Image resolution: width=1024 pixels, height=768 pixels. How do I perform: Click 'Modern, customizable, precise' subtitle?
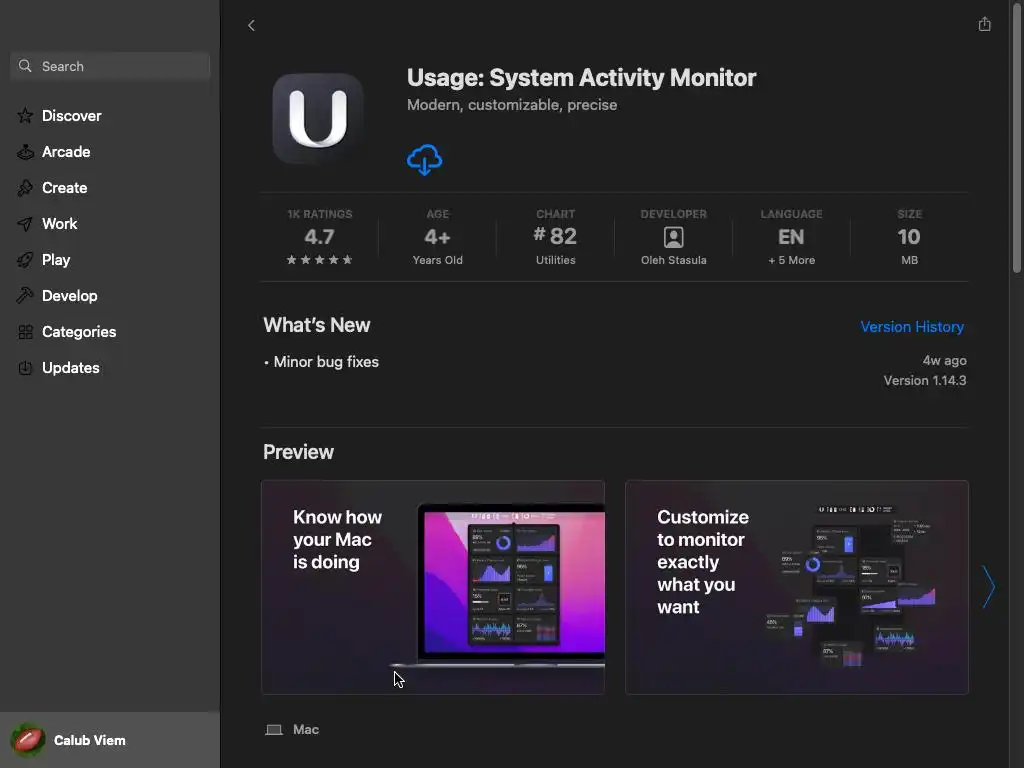click(512, 104)
